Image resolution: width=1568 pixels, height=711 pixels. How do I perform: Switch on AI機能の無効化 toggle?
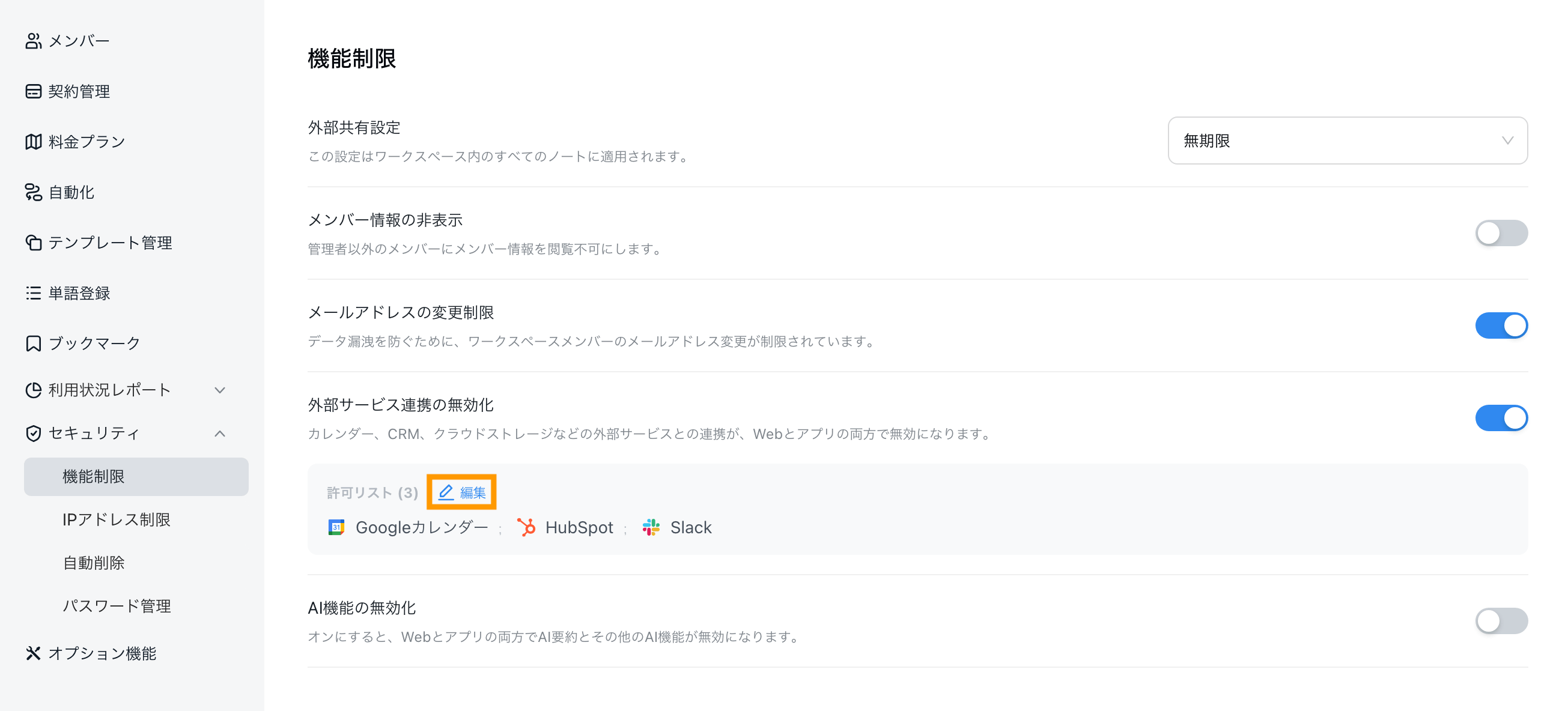tap(1501, 621)
